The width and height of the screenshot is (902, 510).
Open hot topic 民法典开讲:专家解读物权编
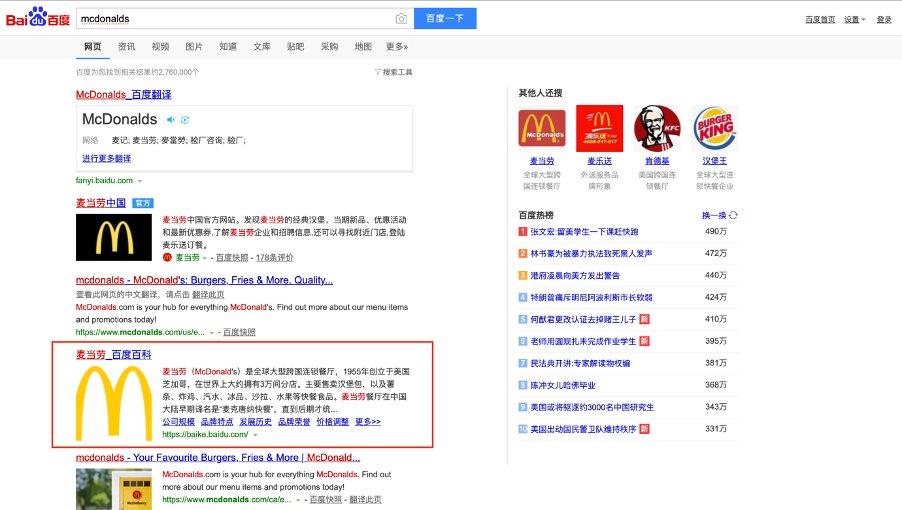coord(580,363)
